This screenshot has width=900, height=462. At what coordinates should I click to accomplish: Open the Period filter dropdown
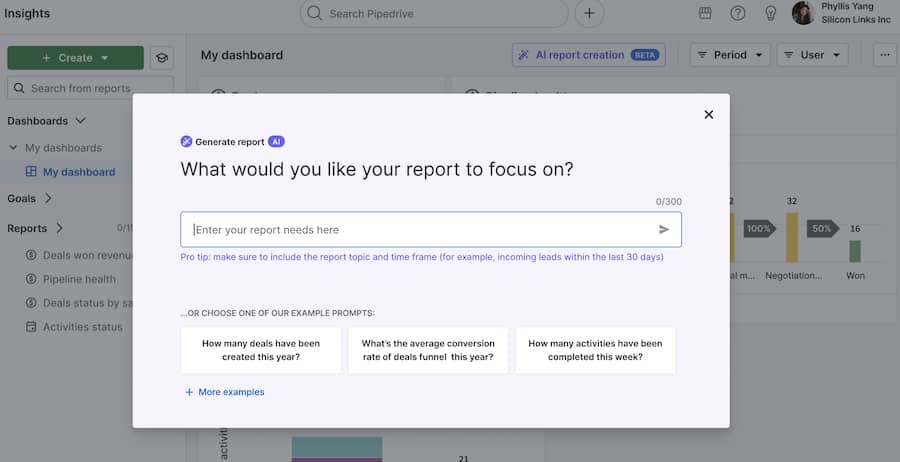point(730,55)
